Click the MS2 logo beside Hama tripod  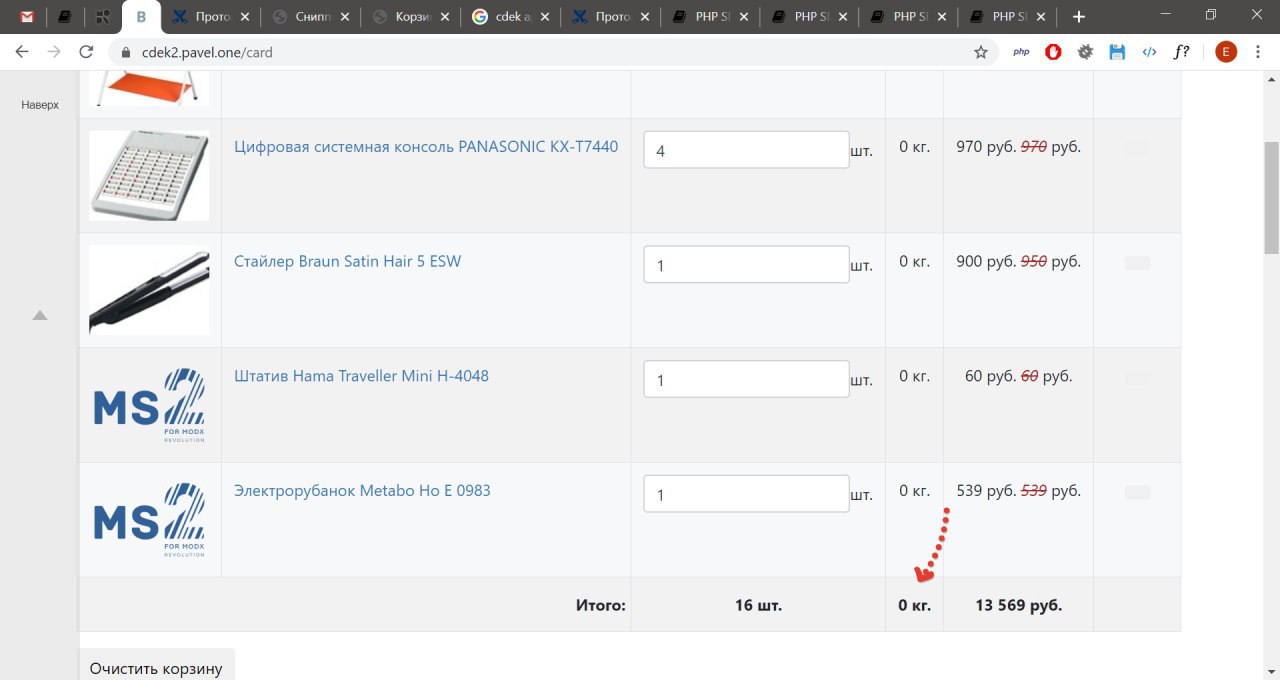coord(149,406)
